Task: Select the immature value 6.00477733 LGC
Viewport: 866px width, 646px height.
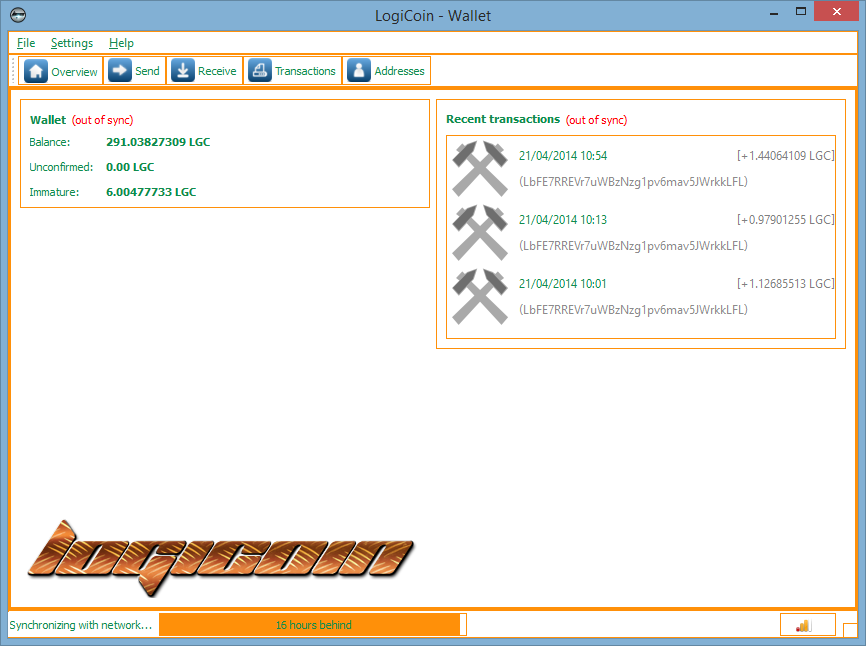Action: pos(151,192)
